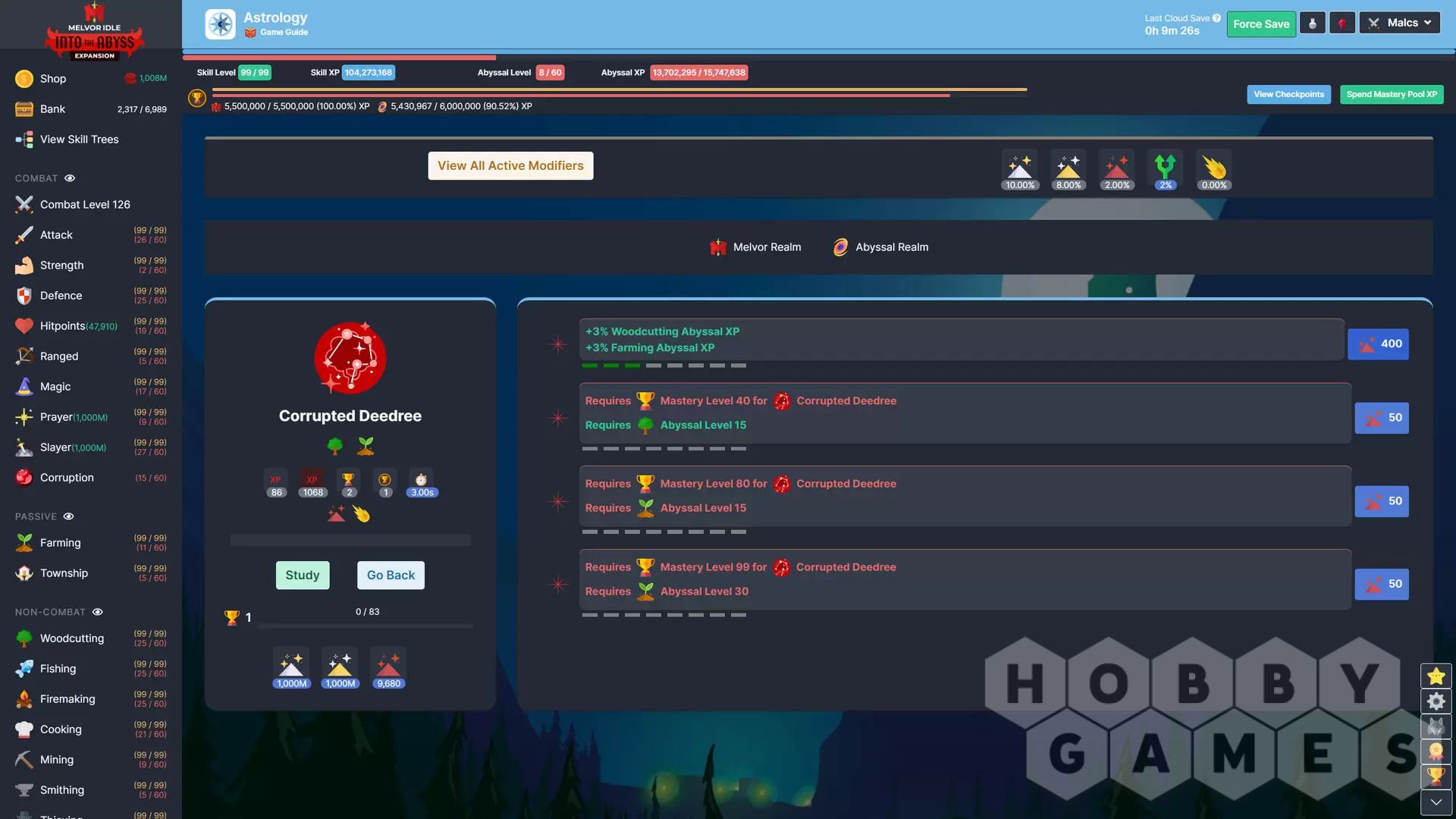Open the Cooking skill page
The height and width of the screenshot is (819, 1456).
[91, 730]
